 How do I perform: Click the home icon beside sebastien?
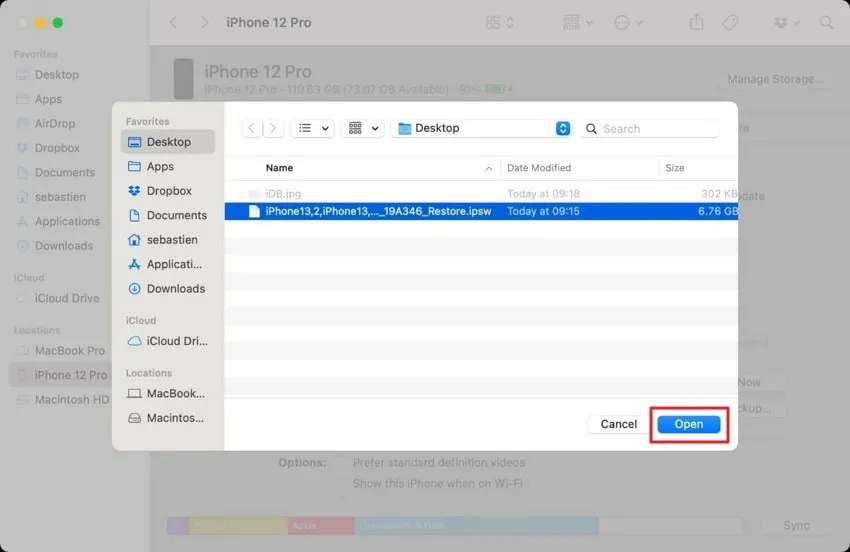coord(134,240)
